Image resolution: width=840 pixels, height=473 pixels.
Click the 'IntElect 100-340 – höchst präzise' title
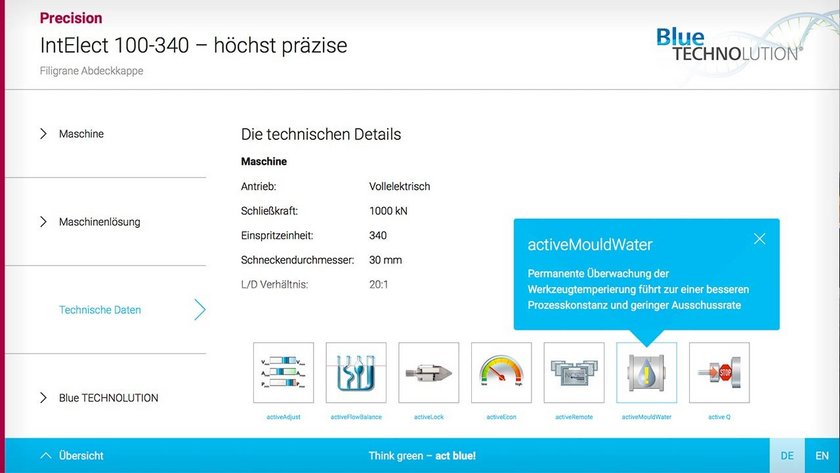(x=193, y=46)
